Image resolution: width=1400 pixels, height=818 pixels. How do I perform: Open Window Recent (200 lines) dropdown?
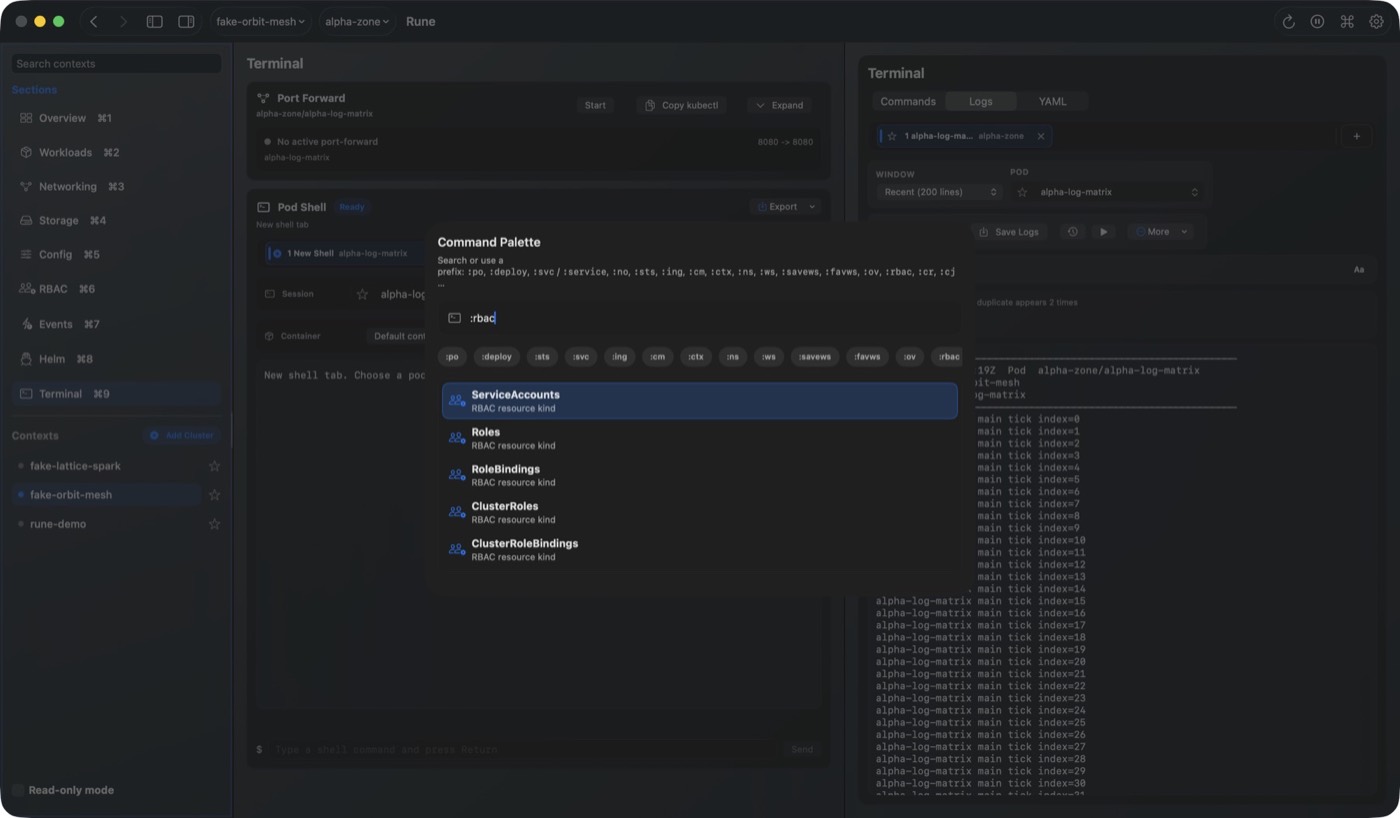pos(940,192)
